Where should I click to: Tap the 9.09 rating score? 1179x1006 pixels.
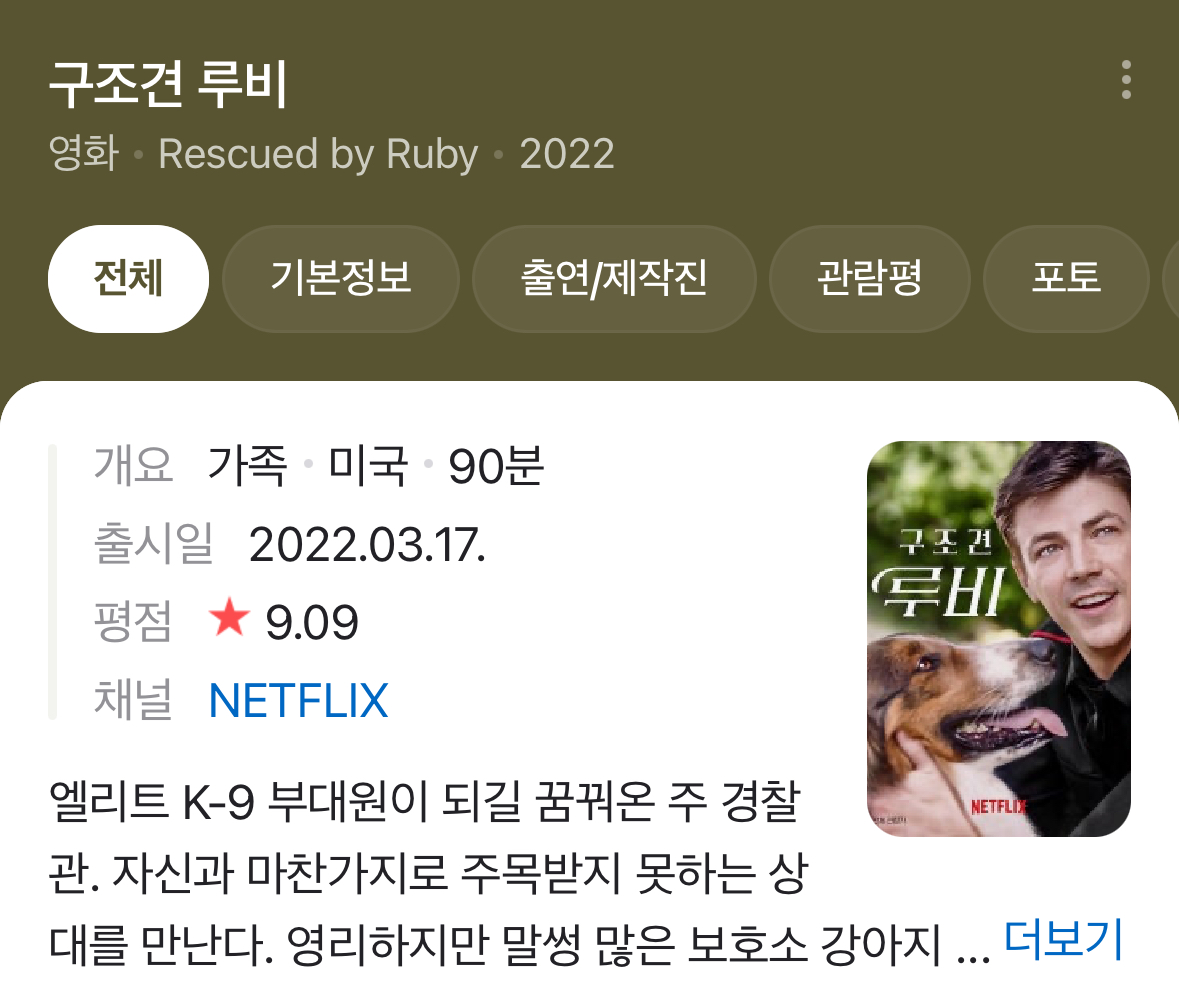[312, 623]
